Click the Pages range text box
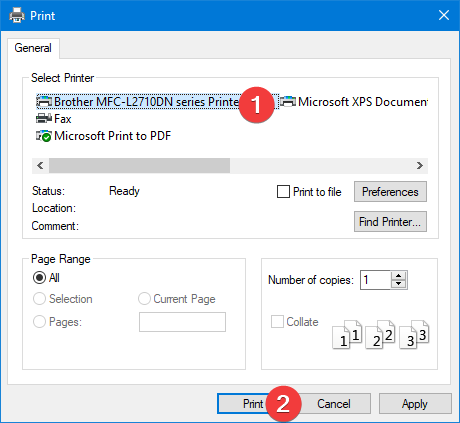 (x=182, y=322)
